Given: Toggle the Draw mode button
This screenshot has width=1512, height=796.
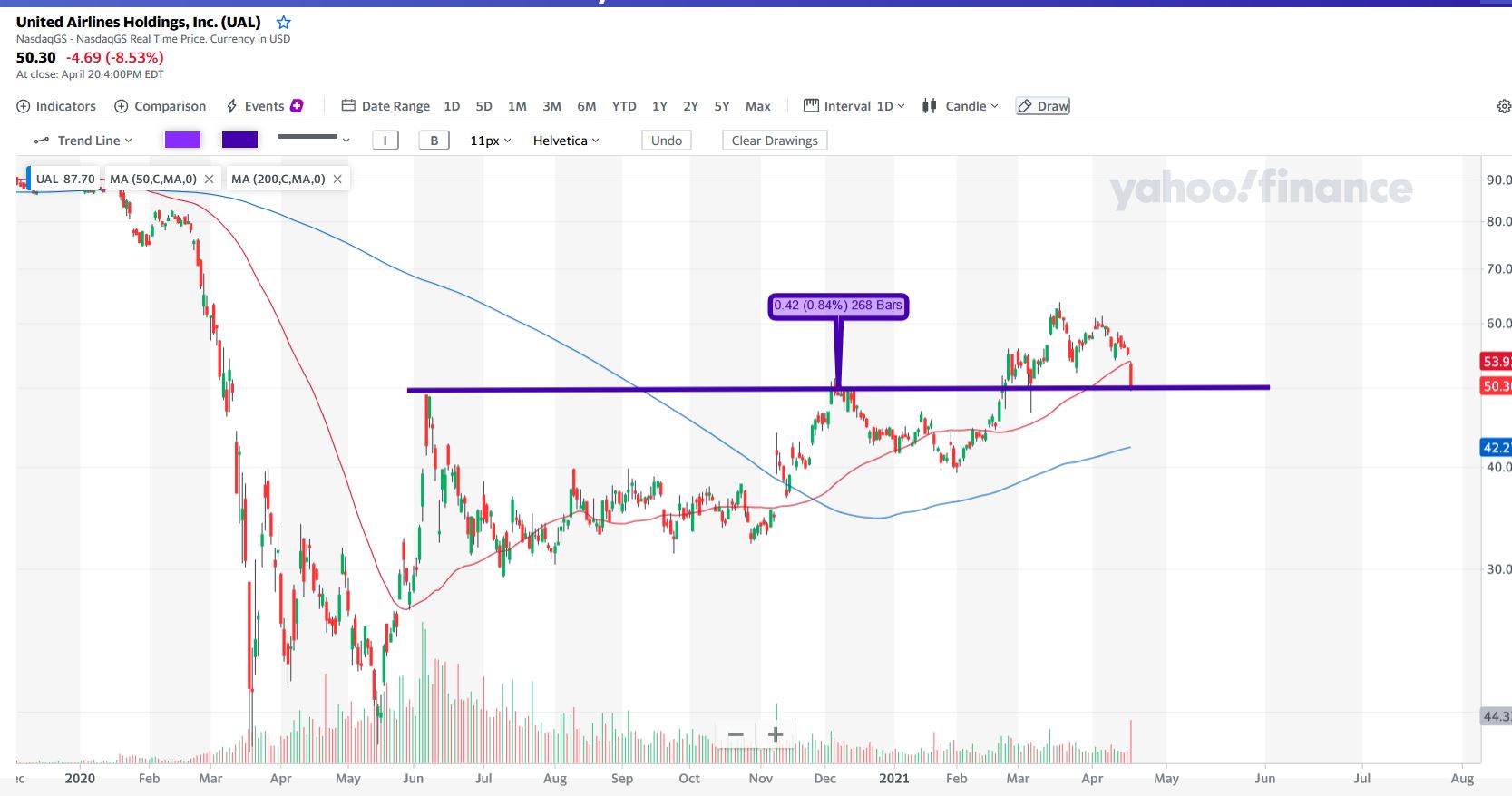Looking at the screenshot, I should click(1043, 106).
